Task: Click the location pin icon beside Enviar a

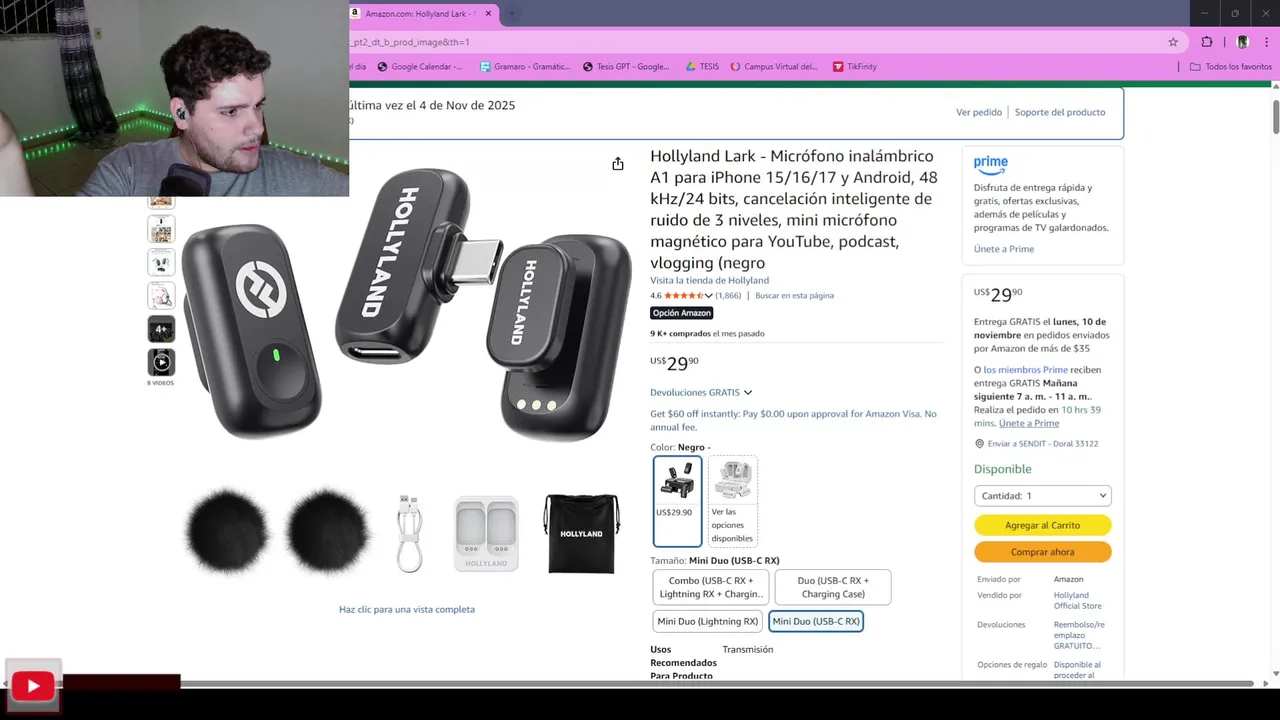Action: [979, 444]
